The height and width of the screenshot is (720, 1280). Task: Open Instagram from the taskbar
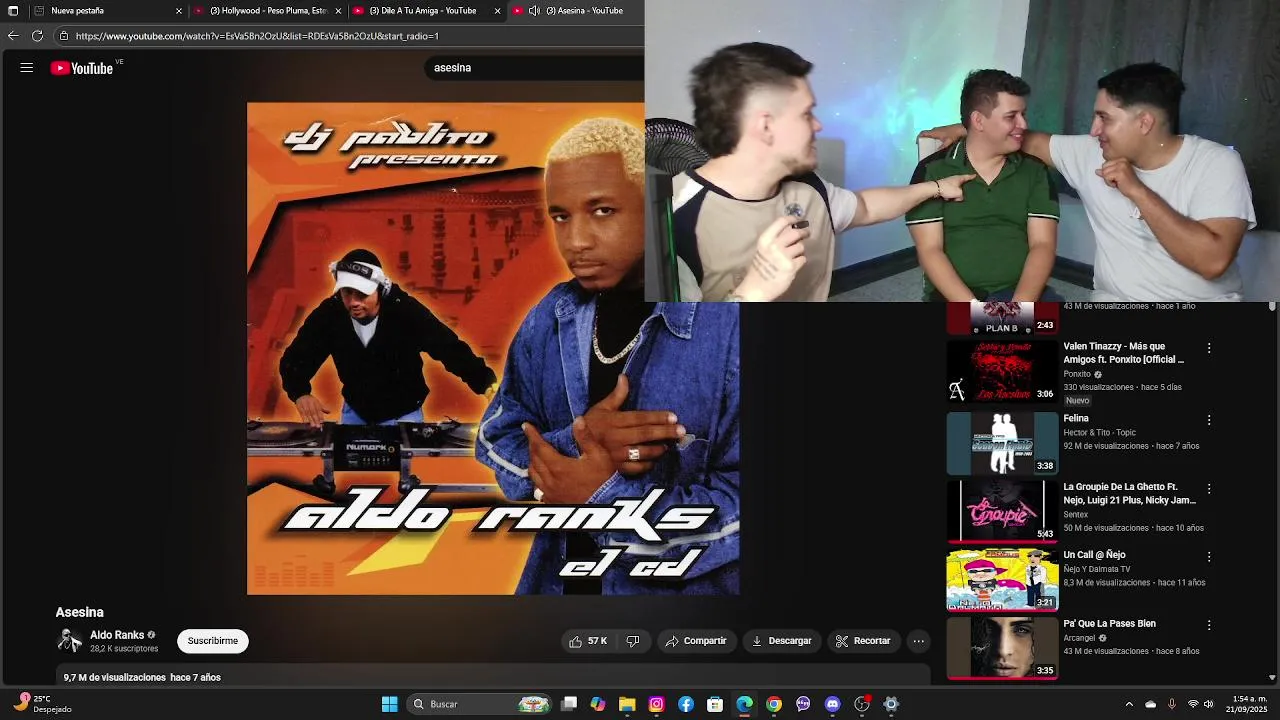coord(656,704)
